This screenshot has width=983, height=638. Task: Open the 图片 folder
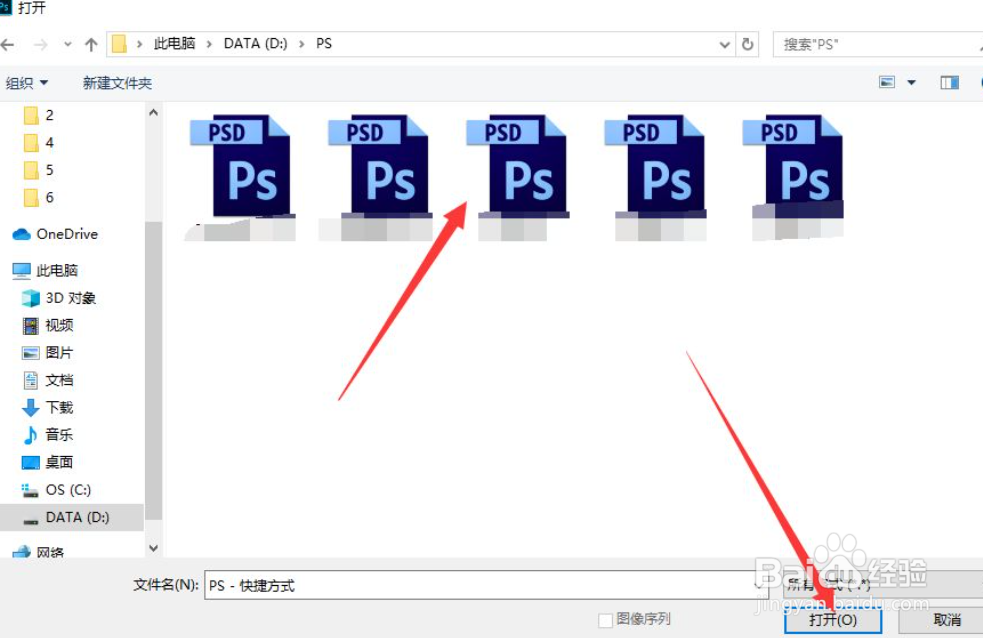click(48, 353)
